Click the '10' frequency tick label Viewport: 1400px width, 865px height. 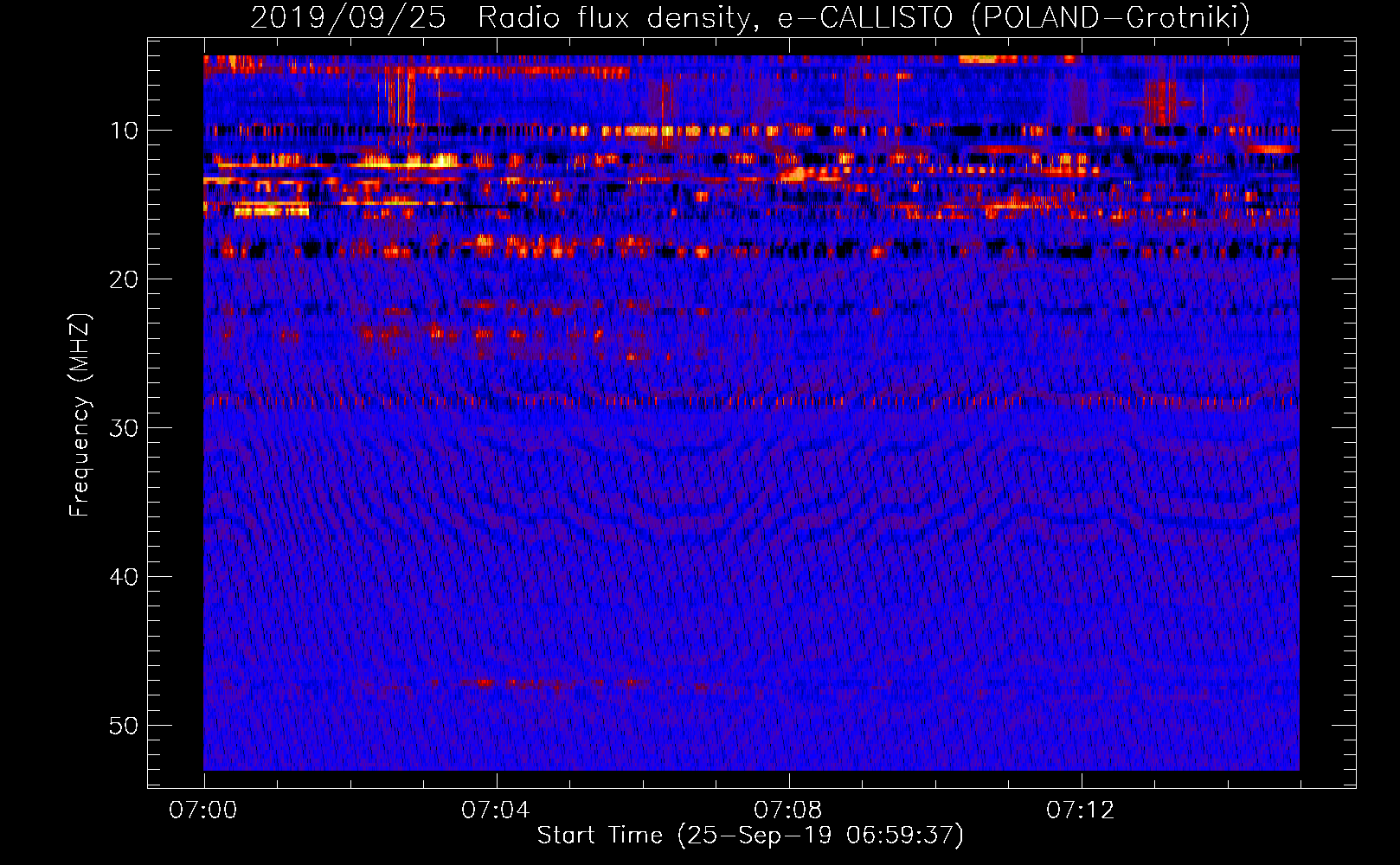coord(124,131)
